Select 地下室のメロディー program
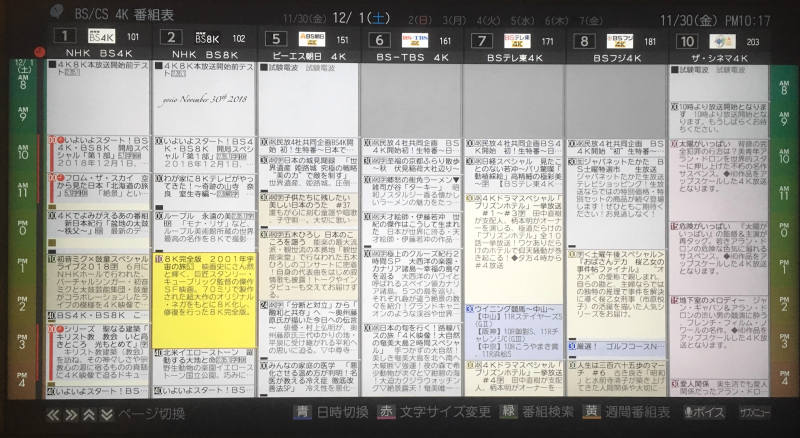Screen dimensions: 800x438 719,336
